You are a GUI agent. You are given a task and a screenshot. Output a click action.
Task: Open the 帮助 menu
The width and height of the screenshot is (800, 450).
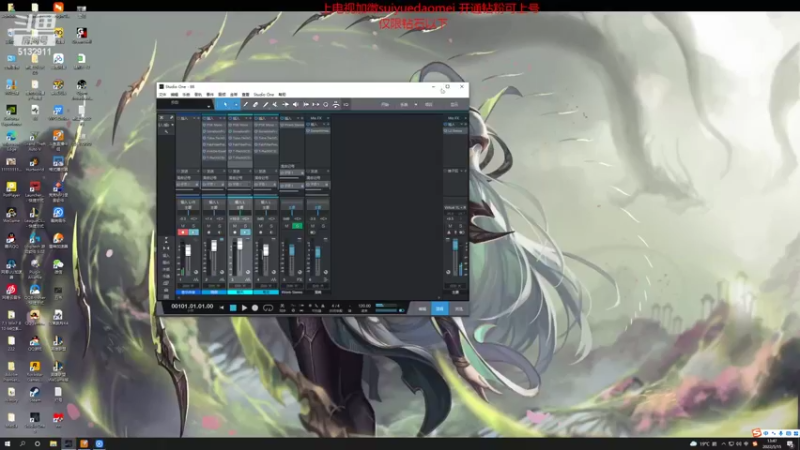(283, 94)
